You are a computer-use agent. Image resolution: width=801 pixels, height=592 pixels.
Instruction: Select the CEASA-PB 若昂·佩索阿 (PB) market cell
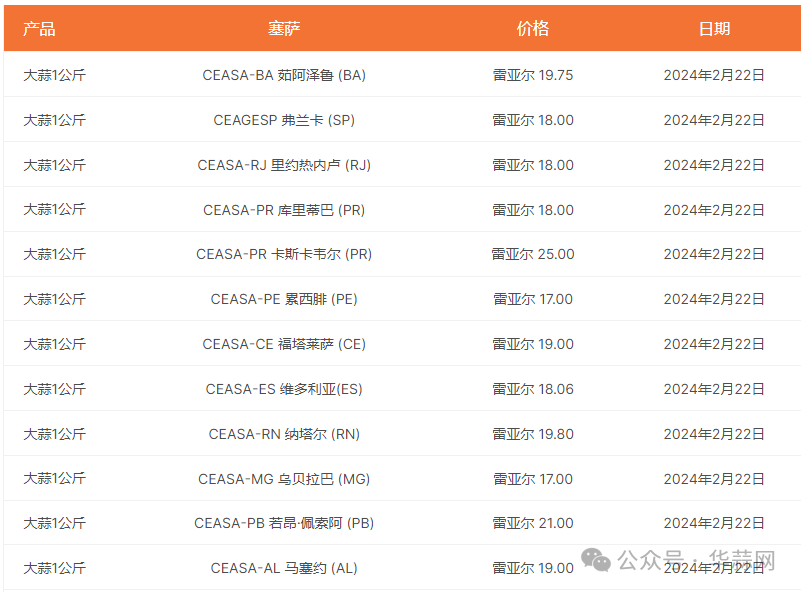[x=284, y=523]
